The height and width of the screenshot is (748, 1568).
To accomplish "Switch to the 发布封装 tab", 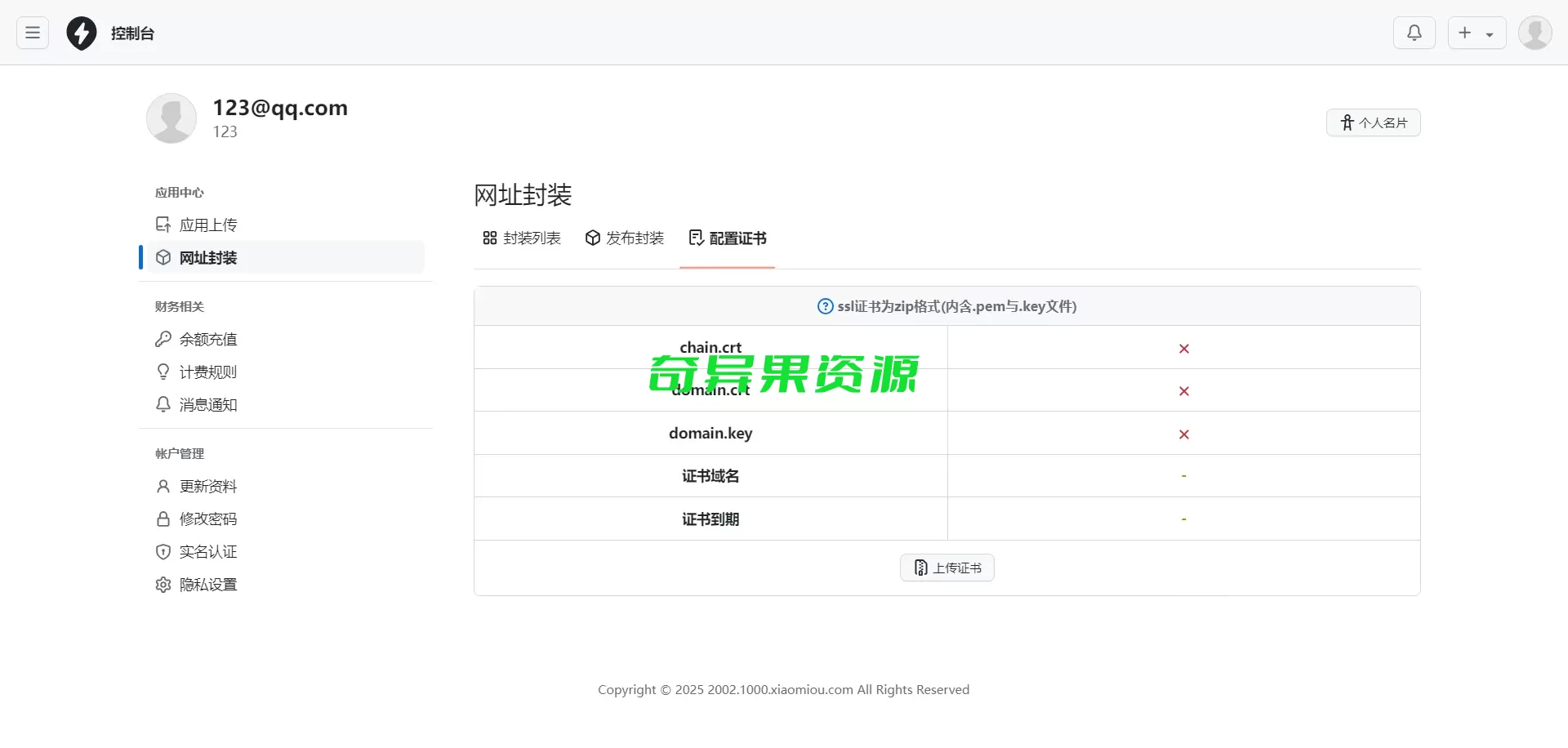I will pyautogui.click(x=624, y=238).
